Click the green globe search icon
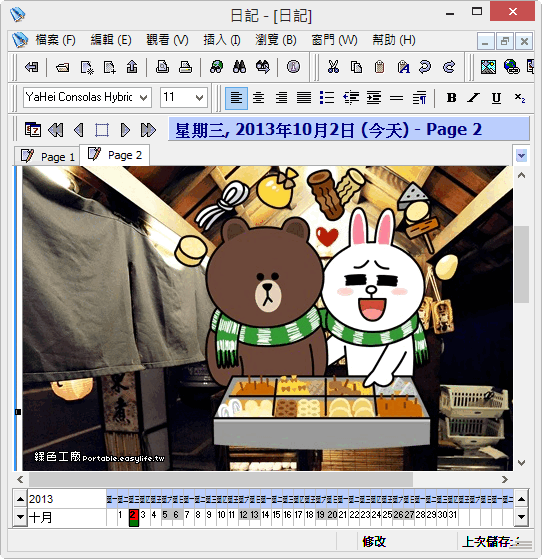 click(216, 67)
